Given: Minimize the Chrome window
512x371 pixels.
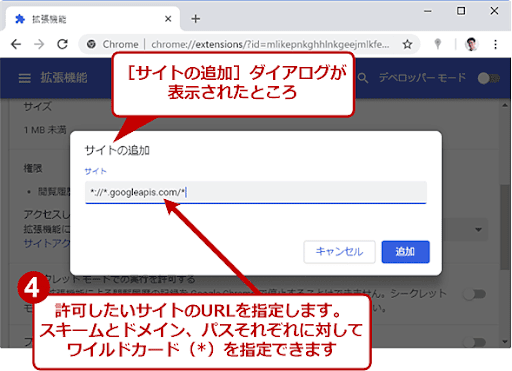Looking at the screenshot, I should (x=428, y=11).
